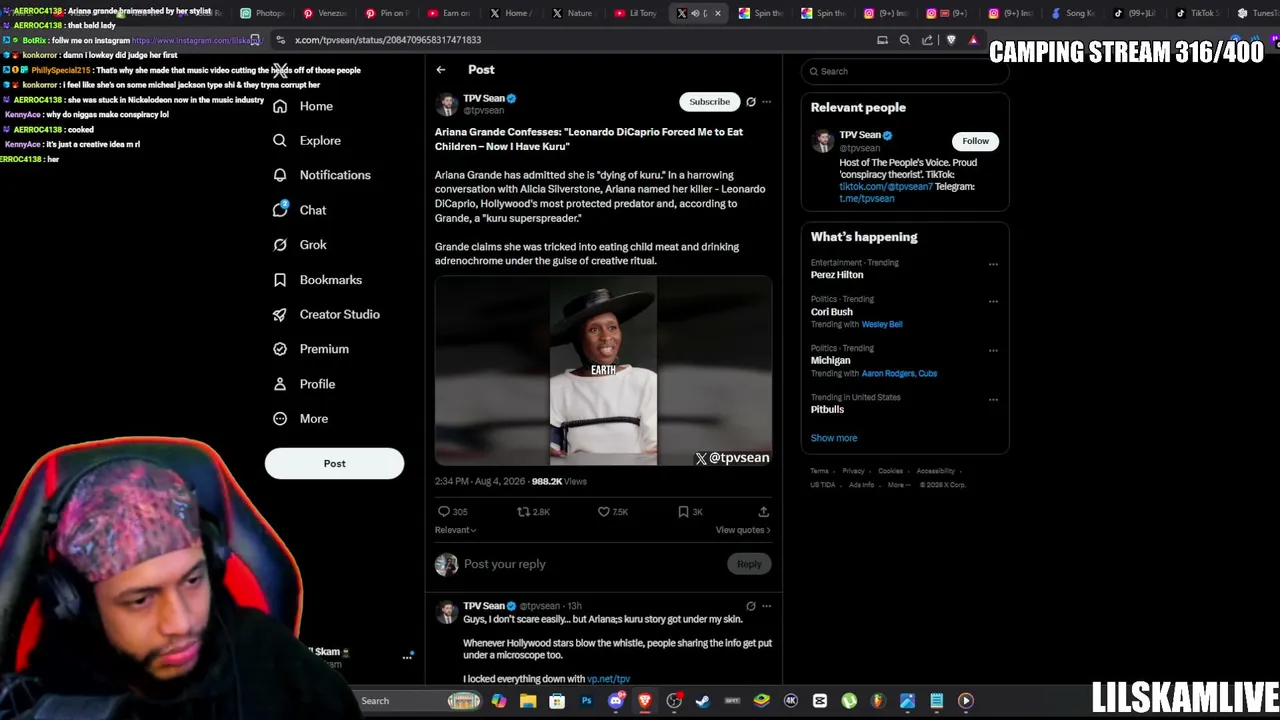This screenshot has width=1280, height=720.
Task: Open the vp.net/tpv link in the reply
Action: click(x=608, y=679)
